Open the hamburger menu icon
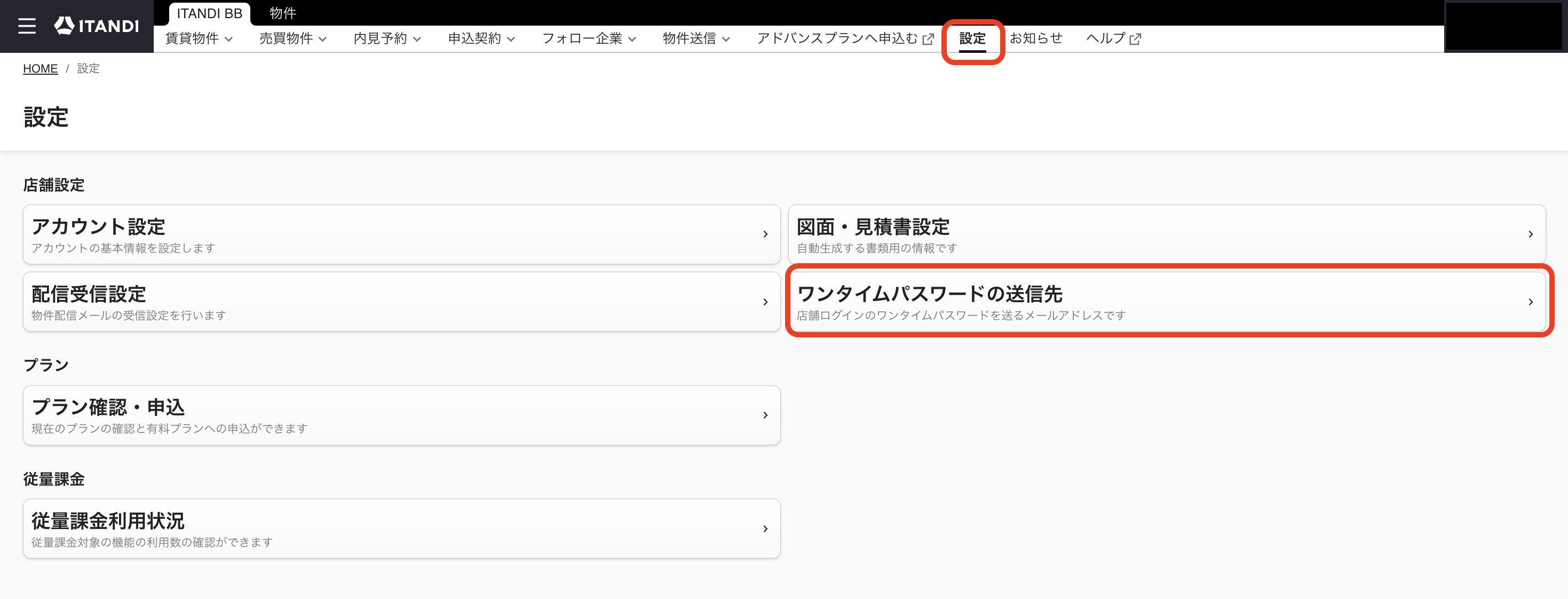 [x=27, y=26]
